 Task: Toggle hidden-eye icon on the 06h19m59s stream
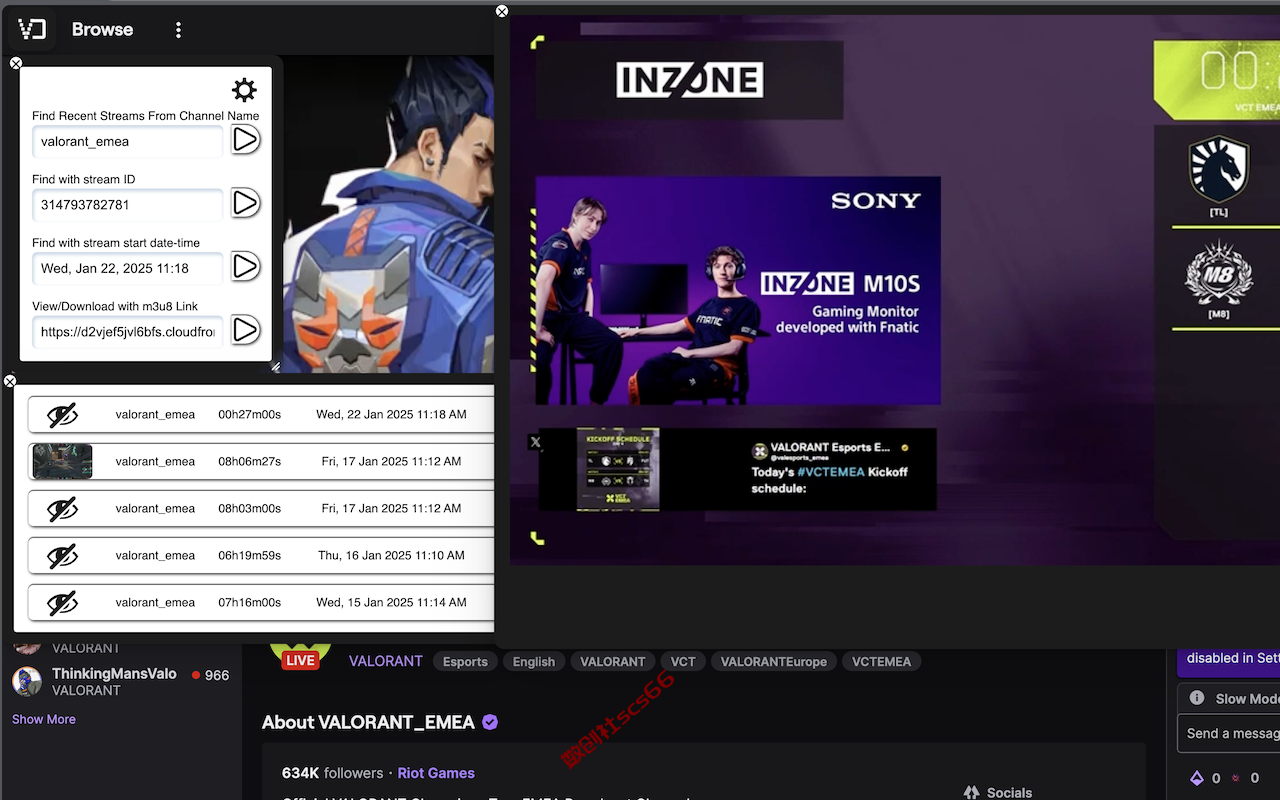coord(62,555)
